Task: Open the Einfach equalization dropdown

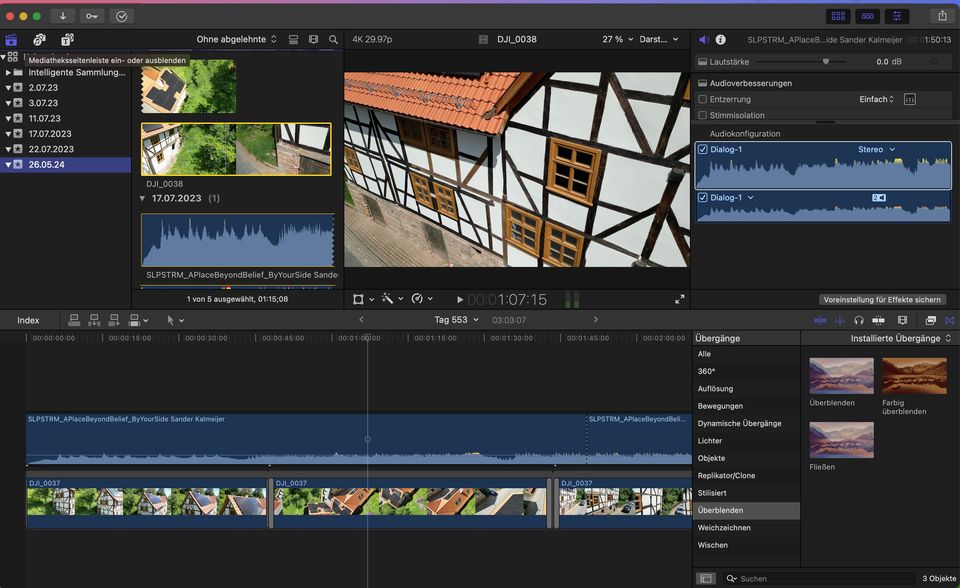Action: coord(877,99)
